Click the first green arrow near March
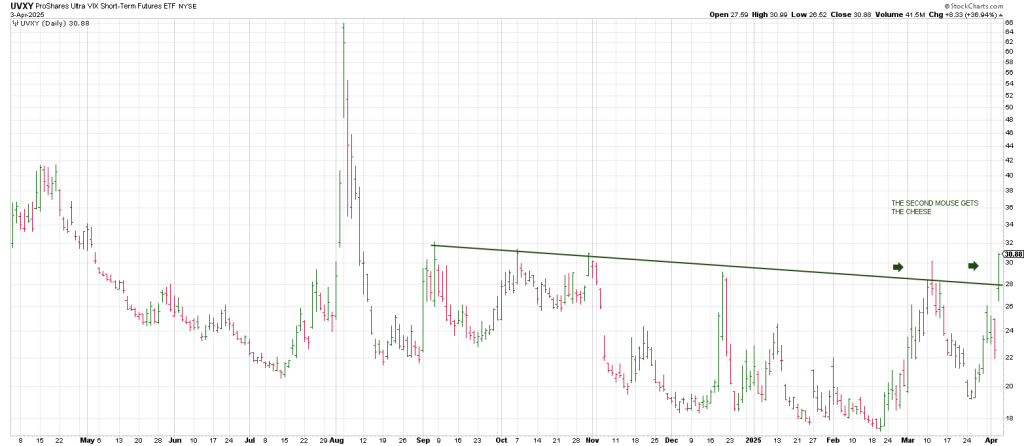The height and width of the screenshot is (446, 1024). pyautogui.click(x=897, y=267)
